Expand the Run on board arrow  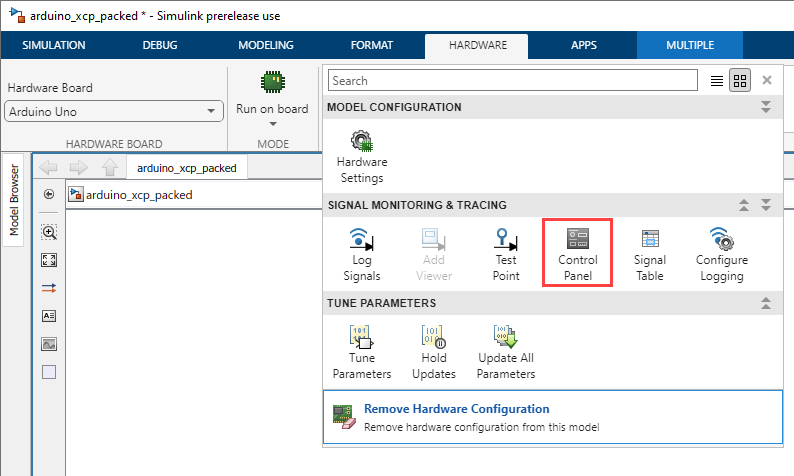click(x=273, y=124)
